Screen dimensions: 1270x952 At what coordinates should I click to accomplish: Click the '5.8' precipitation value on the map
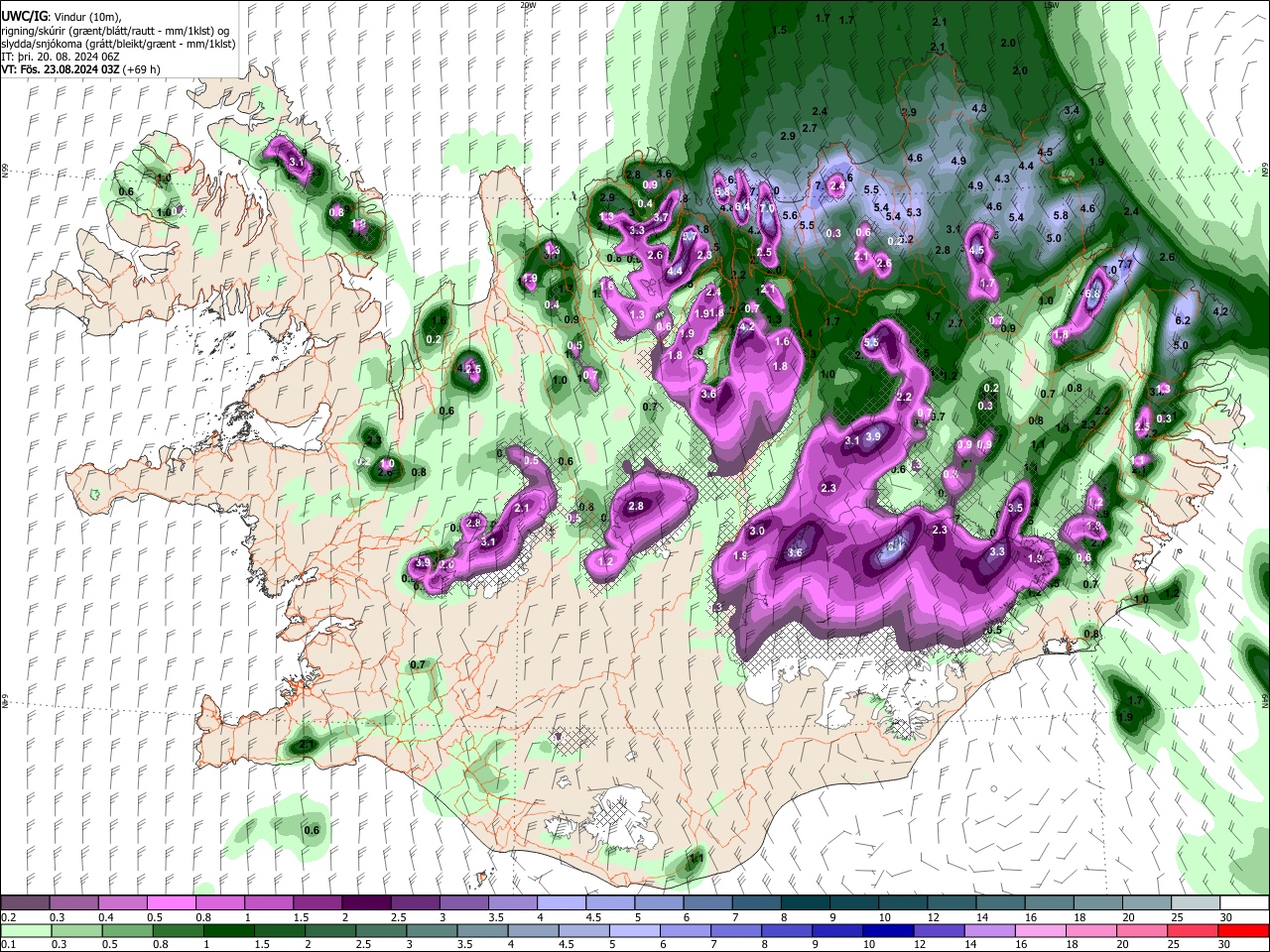[x=1060, y=215]
